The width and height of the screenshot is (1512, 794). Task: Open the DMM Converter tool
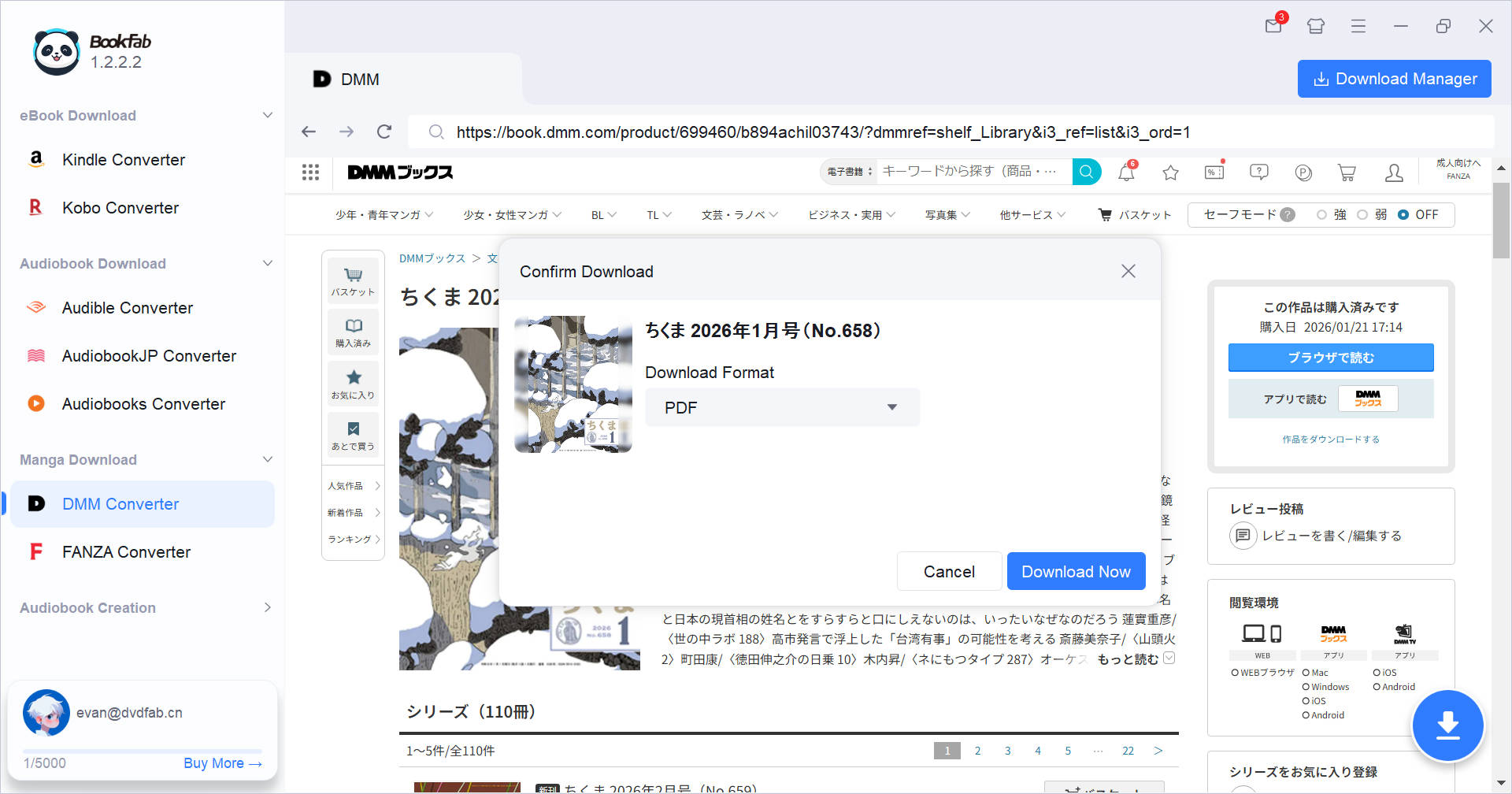coord(120,503)
